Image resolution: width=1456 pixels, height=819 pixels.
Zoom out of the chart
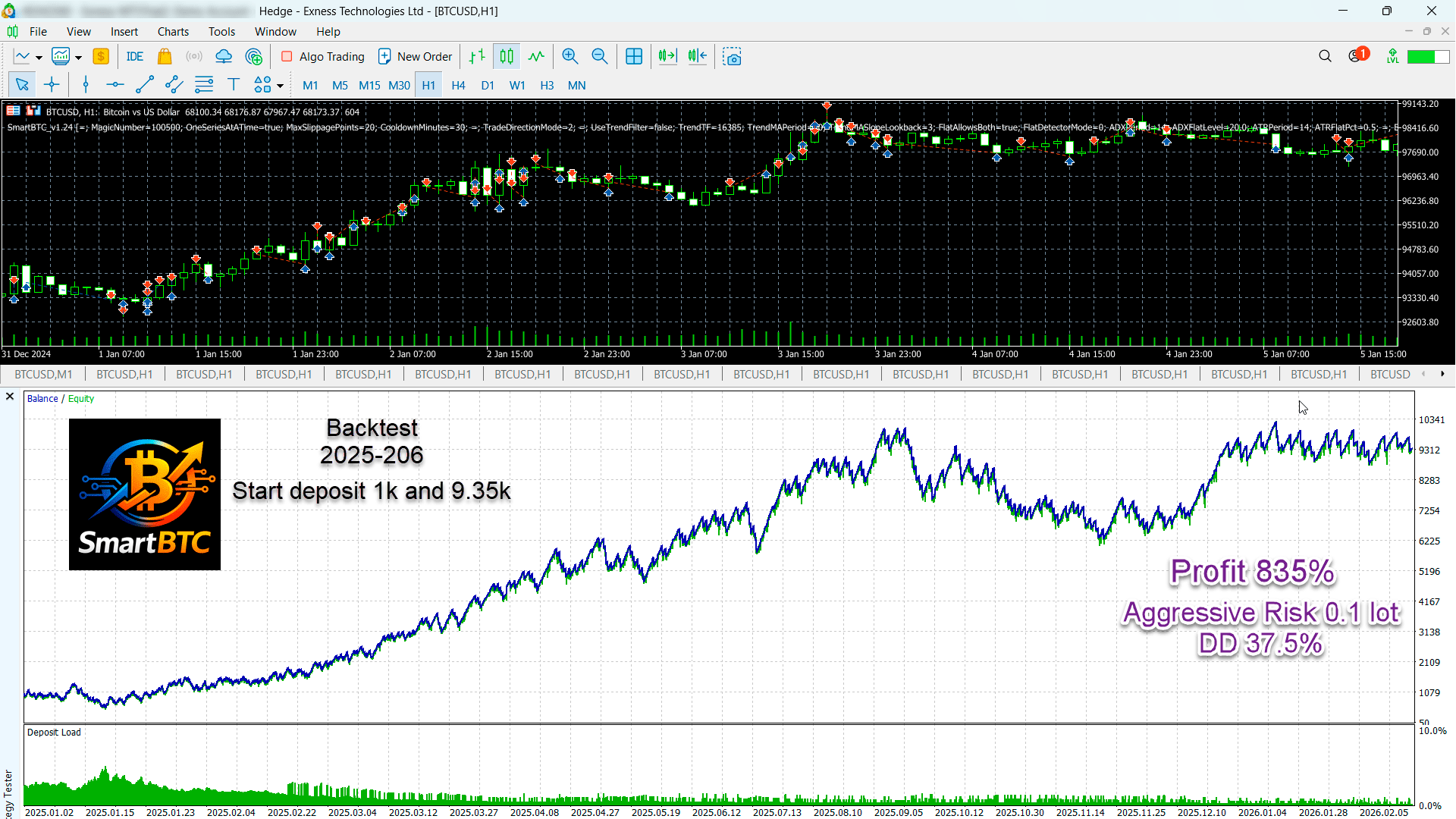pos(600,57)
